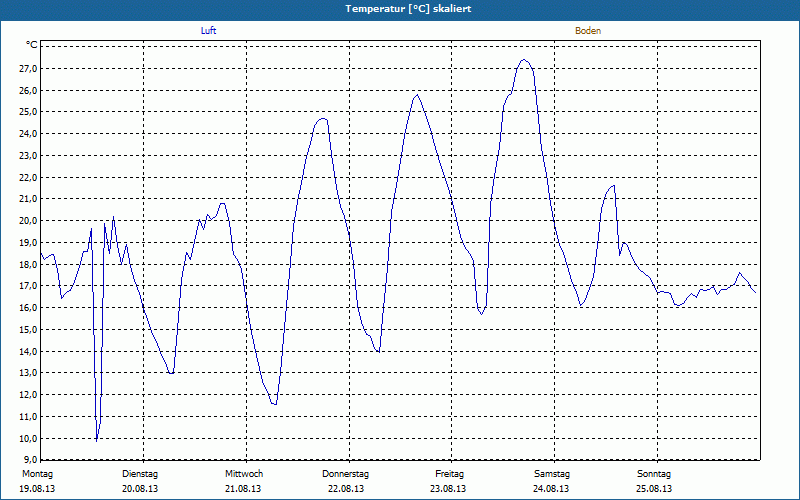The height and width of the screenshot is (500, 800).
Task: Click the date 23.08.13
Action: click(448, 489)
